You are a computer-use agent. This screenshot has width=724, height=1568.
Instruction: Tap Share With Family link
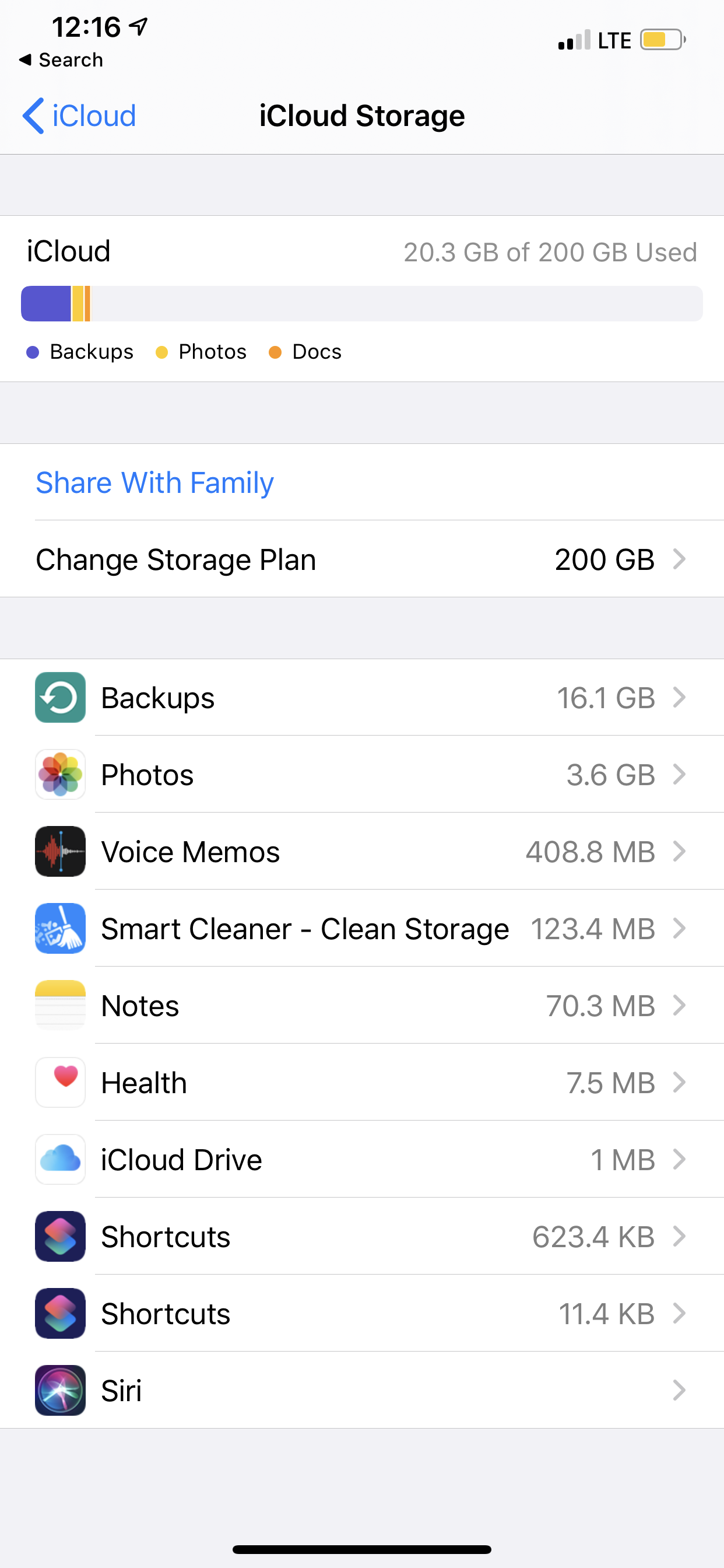(154, 482)
